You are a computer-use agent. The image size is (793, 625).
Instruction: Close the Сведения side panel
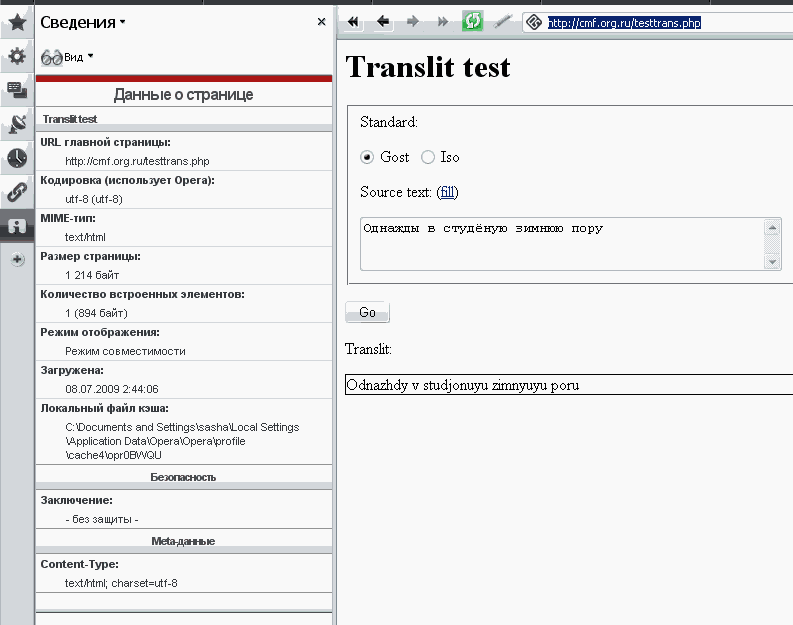pyautogui.click(x=321, y=21)
